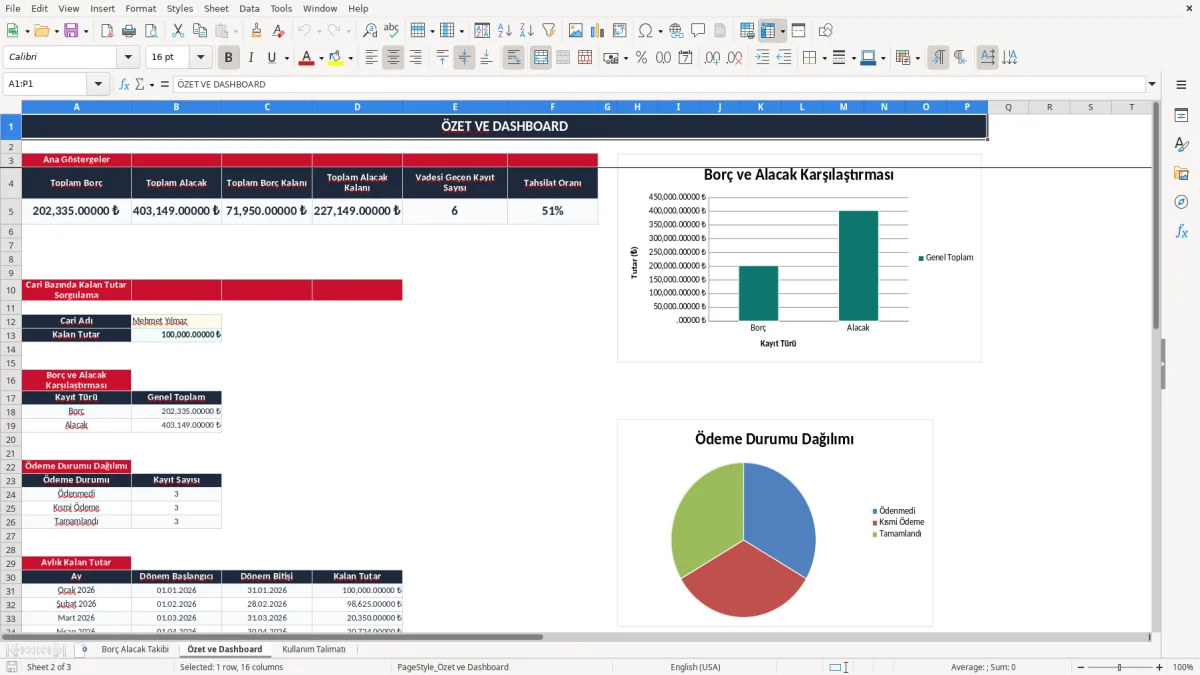Screen dimensions: 1200x675
Task: Expand Name Box dropdown
Action: (x=98, y=84)
